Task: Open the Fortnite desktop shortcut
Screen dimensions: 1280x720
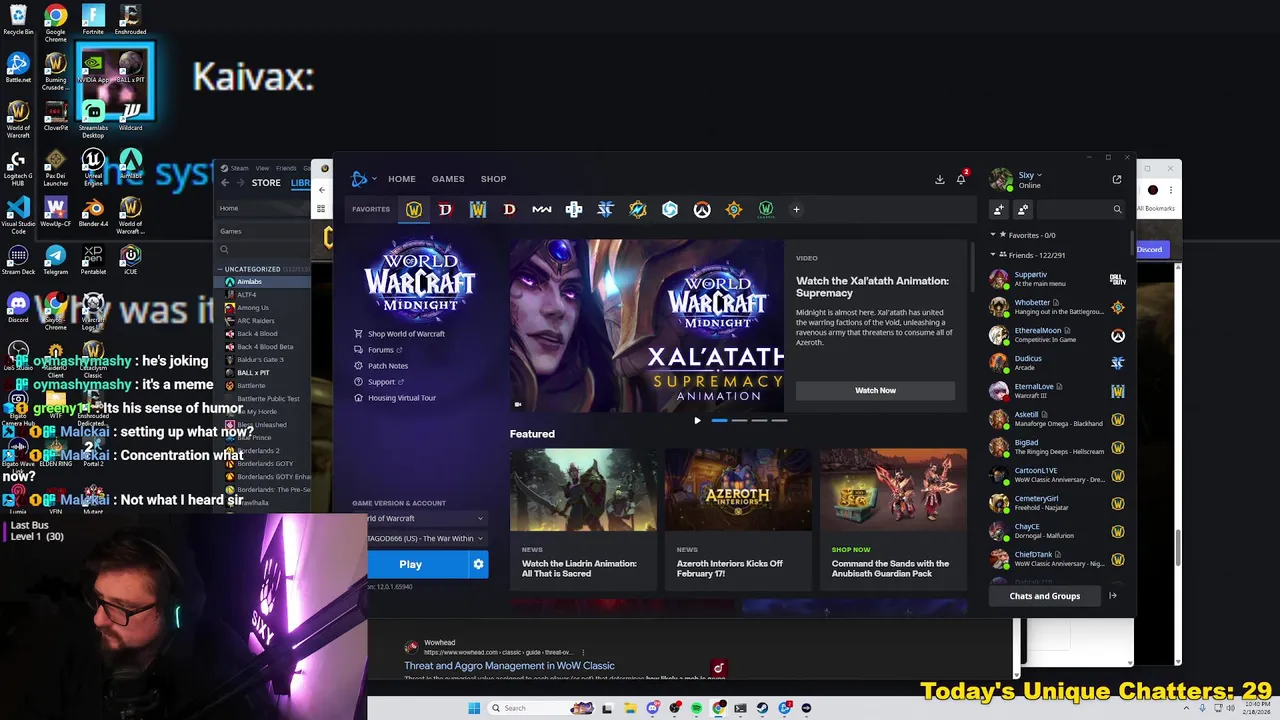Action: [93, 20]
